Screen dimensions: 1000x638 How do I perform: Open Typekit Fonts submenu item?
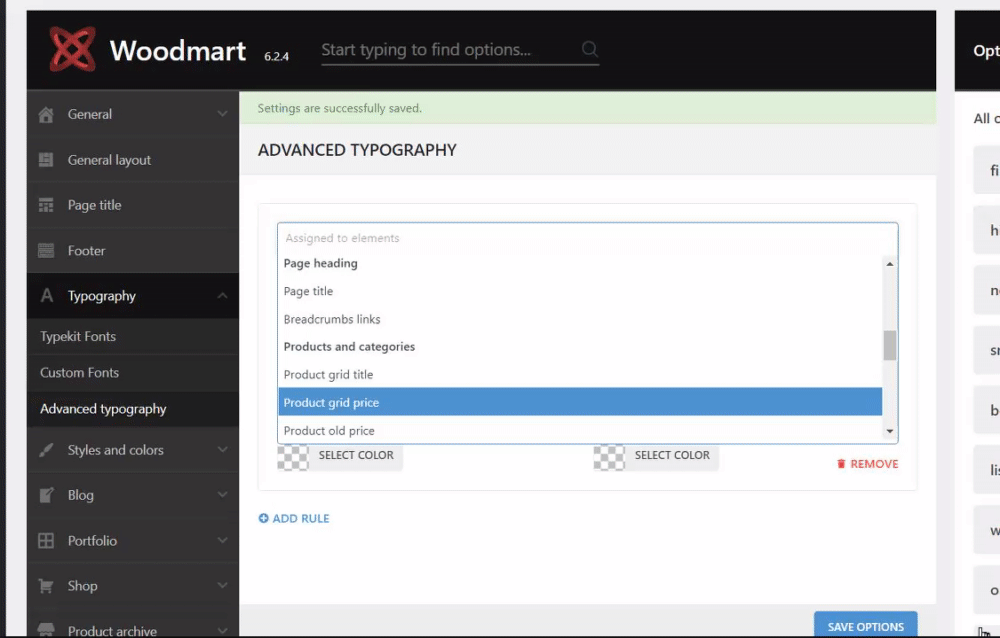[133, 336]
